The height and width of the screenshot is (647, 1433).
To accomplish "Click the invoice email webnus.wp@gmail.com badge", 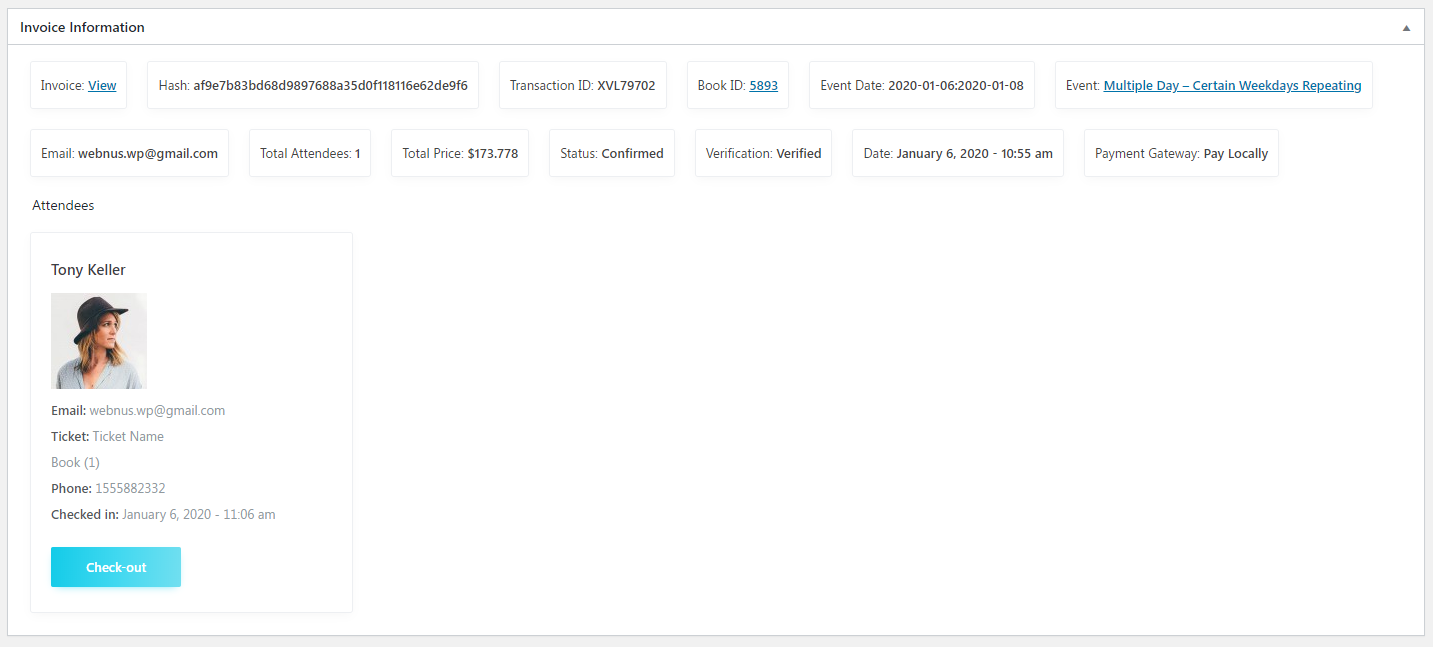I will (129, 154).
